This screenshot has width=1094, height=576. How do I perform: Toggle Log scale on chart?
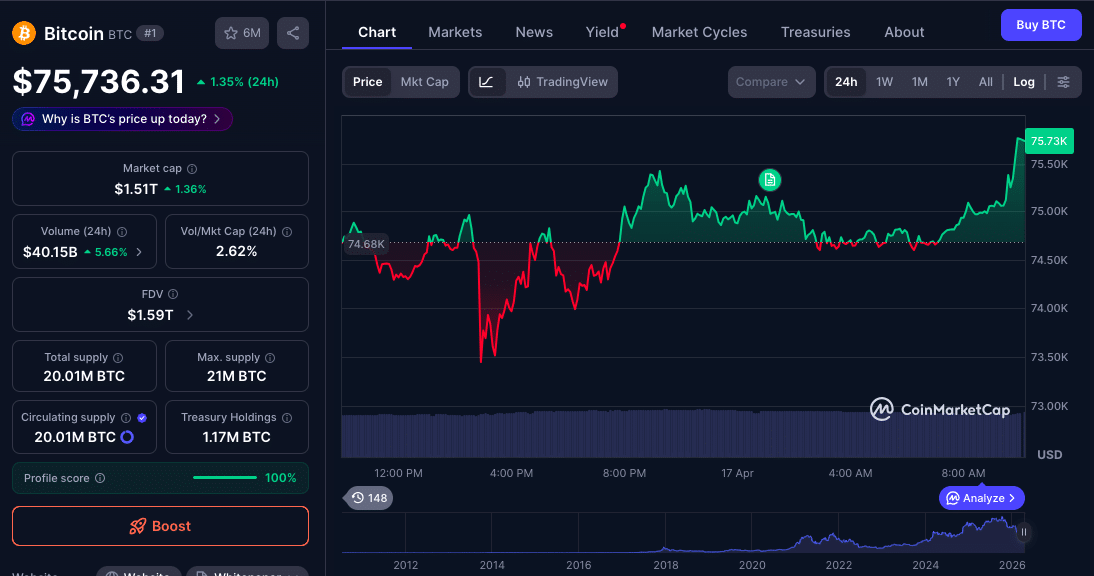[x=1024, y=82]
